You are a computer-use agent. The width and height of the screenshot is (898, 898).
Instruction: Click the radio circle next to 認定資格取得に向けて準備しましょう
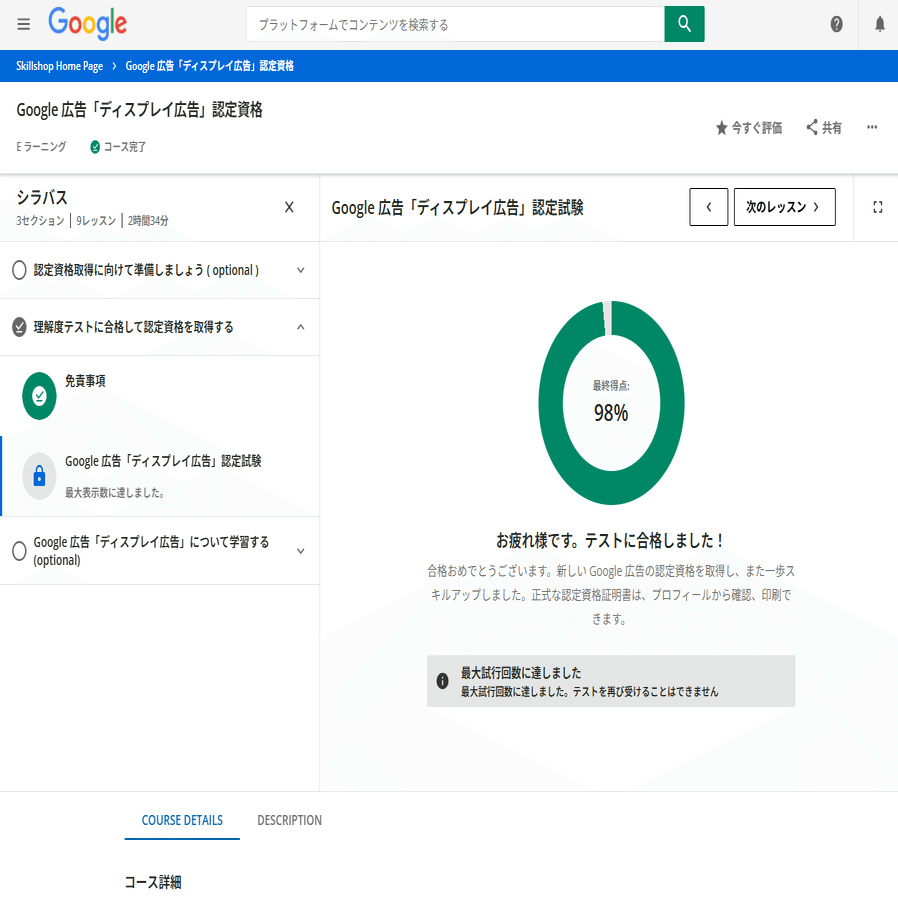pyautogui.click(x=17, y=270)
